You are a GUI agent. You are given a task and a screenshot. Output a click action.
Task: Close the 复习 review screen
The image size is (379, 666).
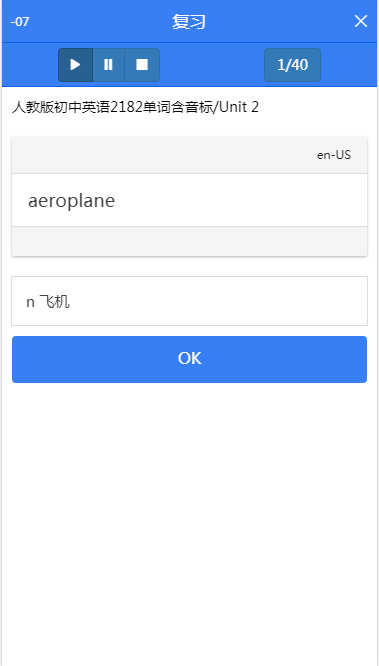361,21
